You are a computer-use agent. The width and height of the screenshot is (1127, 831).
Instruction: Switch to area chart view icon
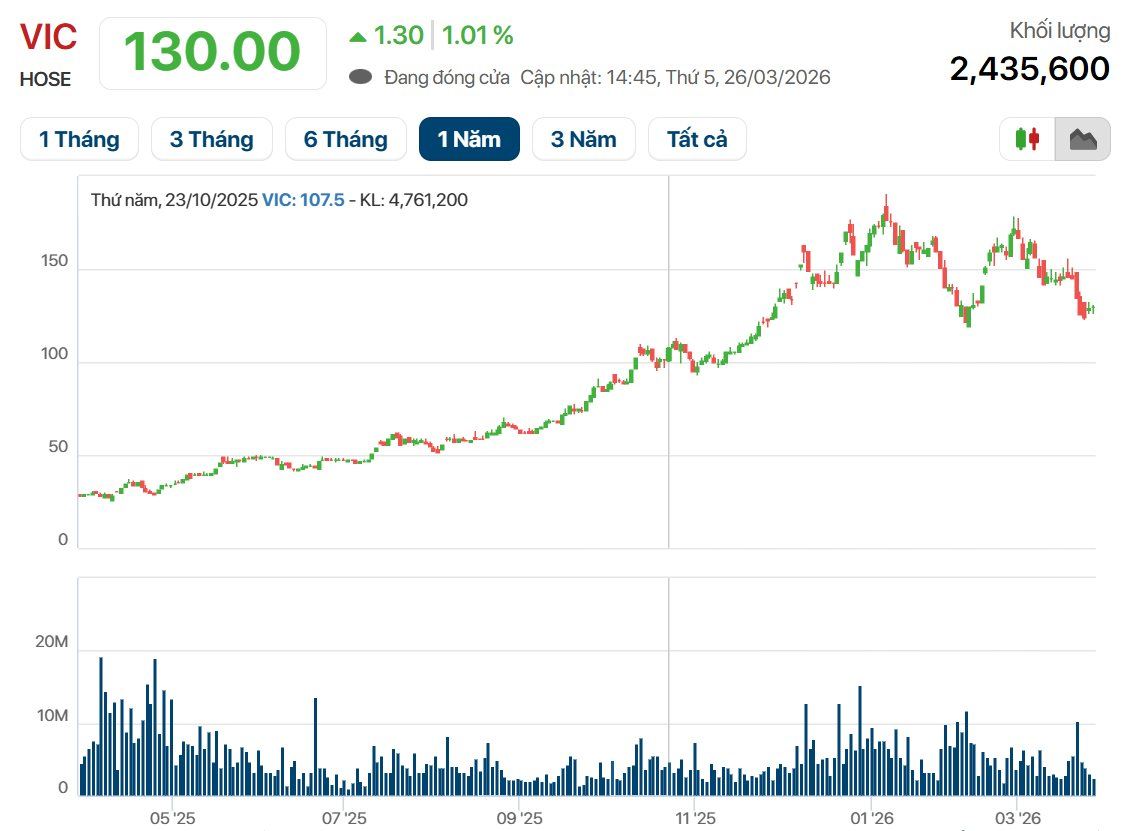click(1083, 139)
